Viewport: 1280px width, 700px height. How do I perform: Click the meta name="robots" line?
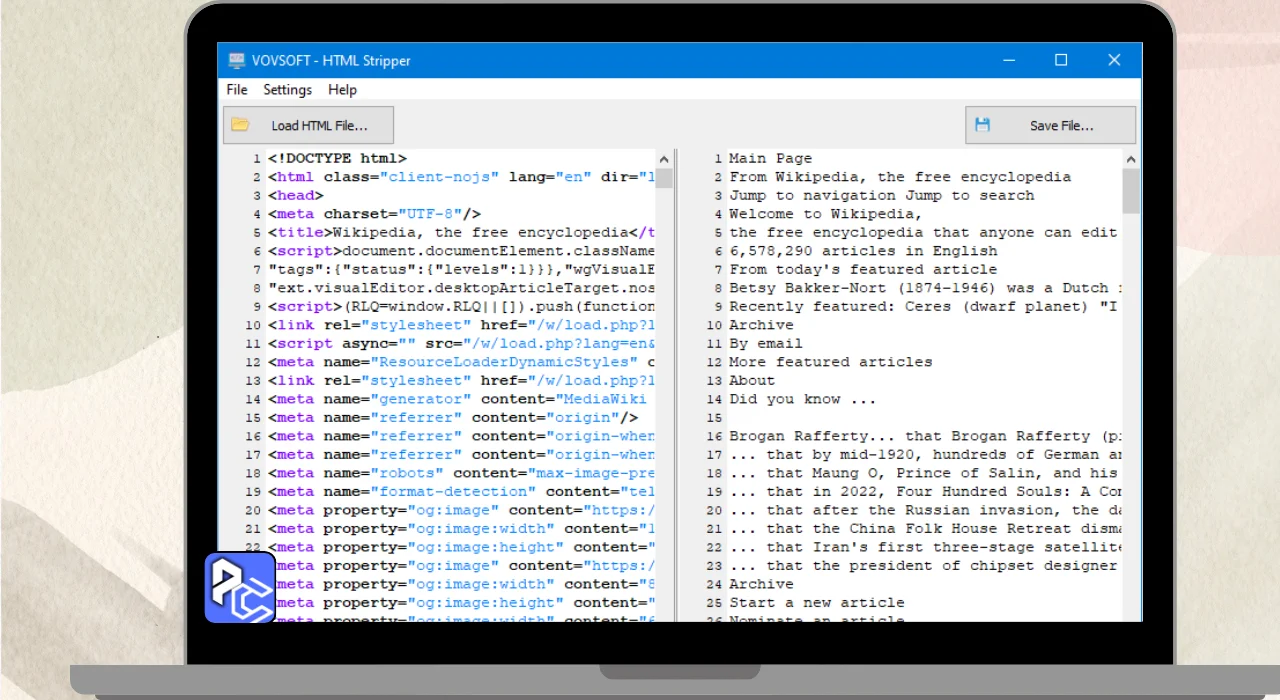(x=461, y=472)
